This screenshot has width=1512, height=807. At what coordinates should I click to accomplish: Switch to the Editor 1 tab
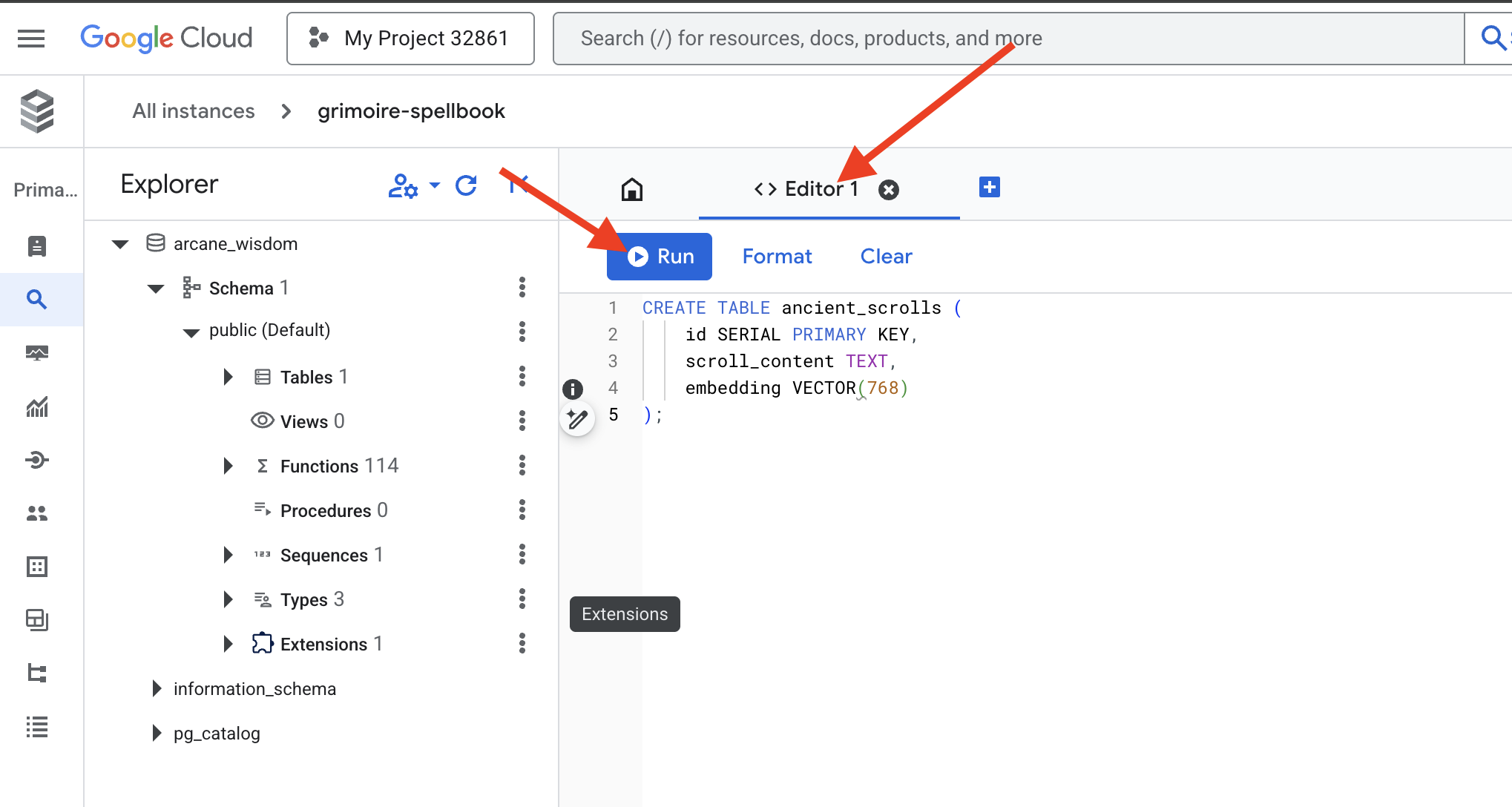pos(821,188)
